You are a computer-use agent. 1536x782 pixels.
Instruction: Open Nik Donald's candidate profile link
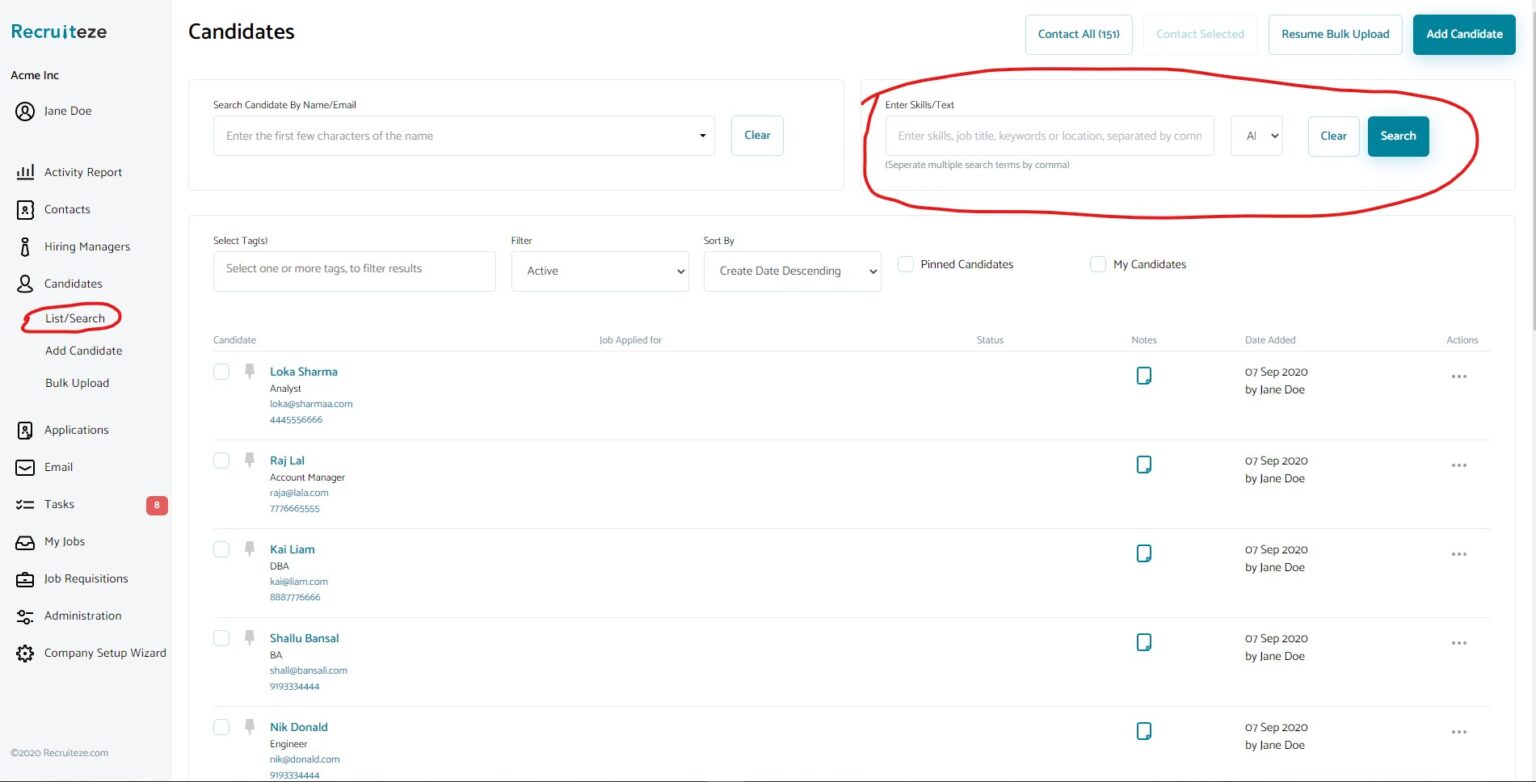click(298, 726)
